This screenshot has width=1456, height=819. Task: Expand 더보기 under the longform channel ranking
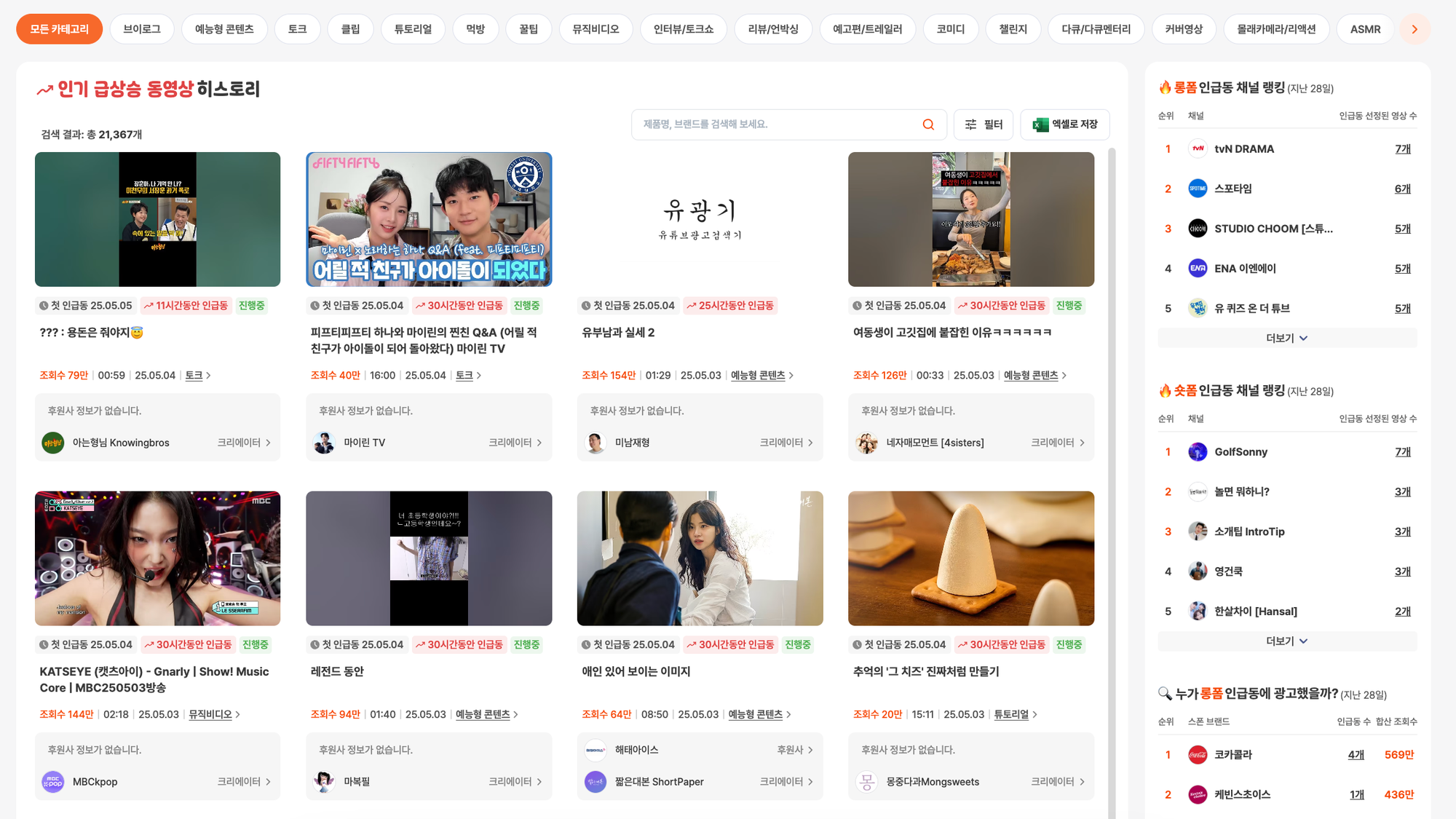(1286, 337)
